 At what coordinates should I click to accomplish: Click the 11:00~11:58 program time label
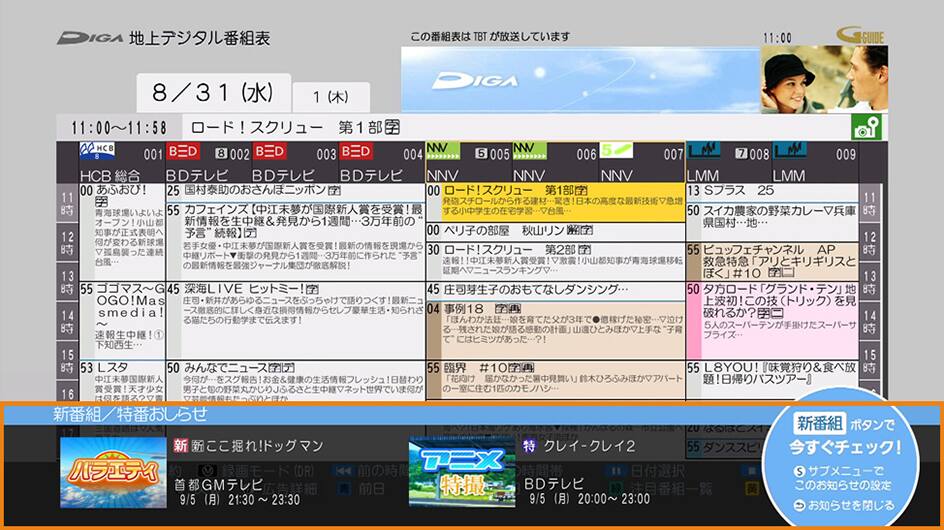(119, 128)
